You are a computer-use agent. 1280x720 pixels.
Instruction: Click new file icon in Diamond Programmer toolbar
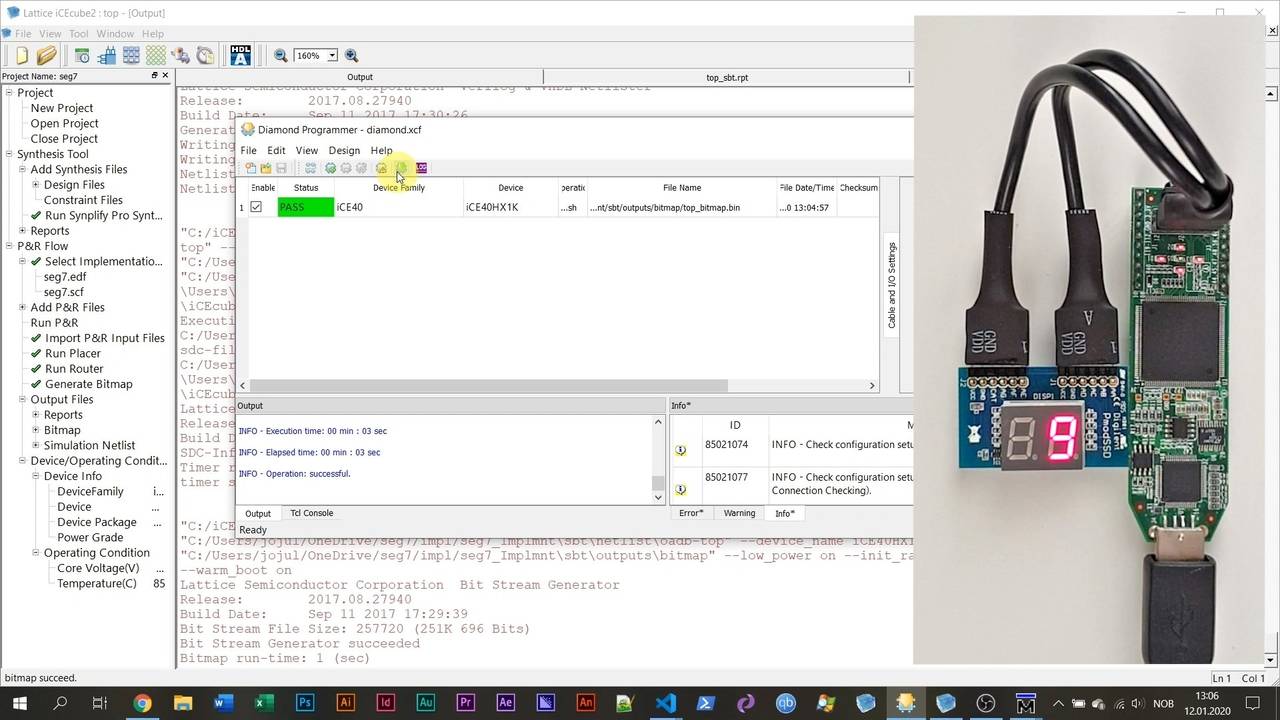point(250,168)
